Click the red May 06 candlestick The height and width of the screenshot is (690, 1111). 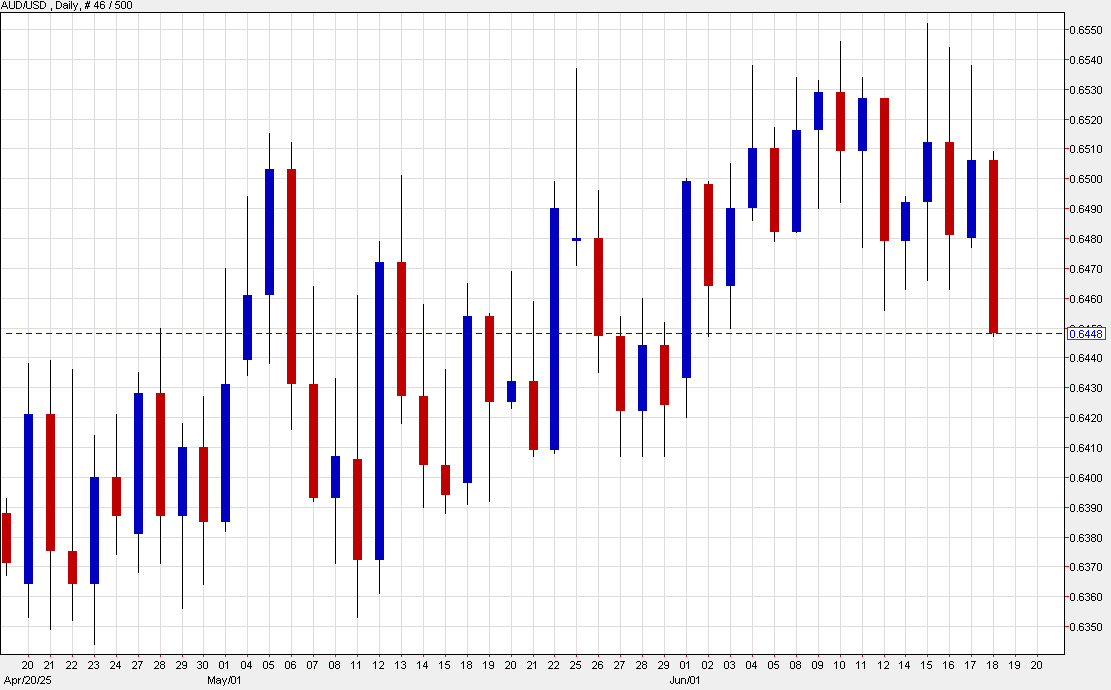[292, 276]
